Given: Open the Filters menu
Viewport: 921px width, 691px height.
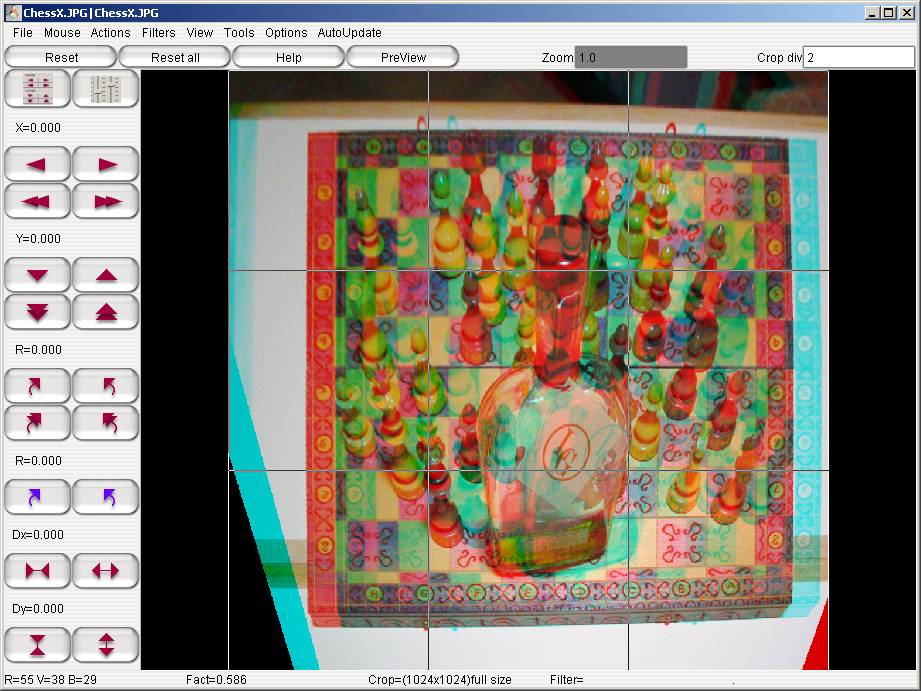Looking at the screenshot, I should point(159,33).
